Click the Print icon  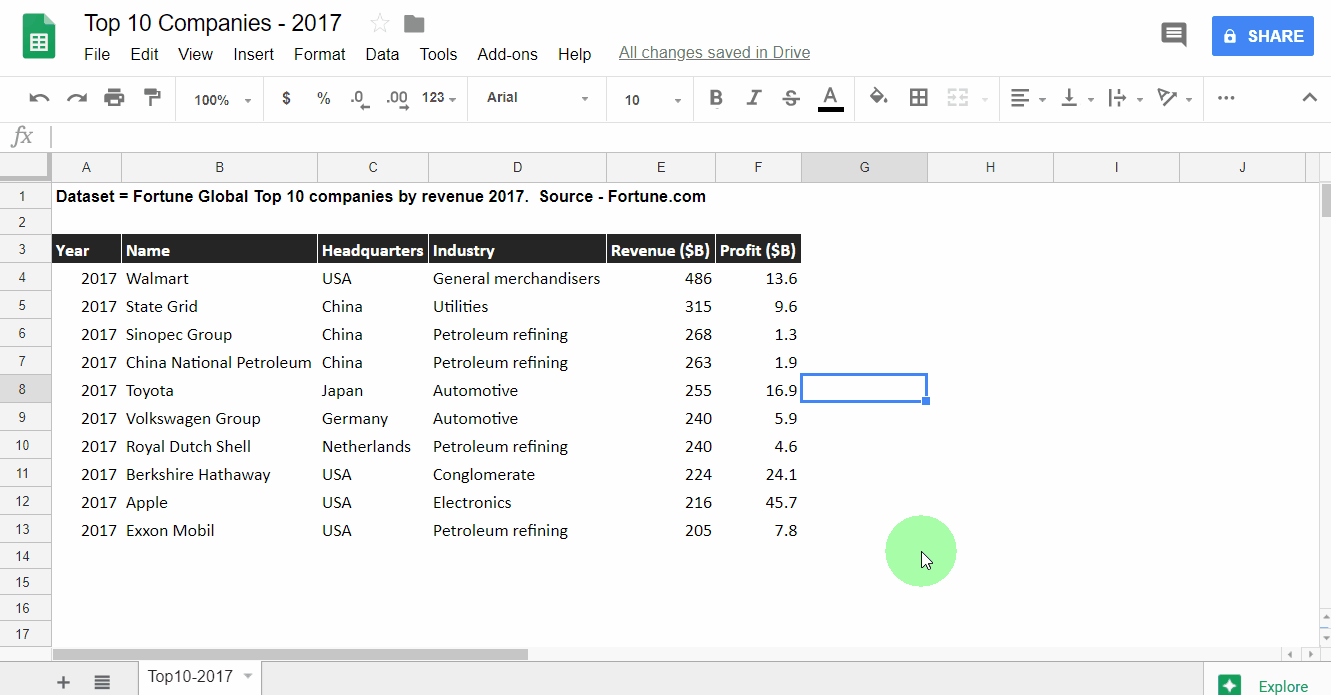pyautogui.click(x=115, y=98)
